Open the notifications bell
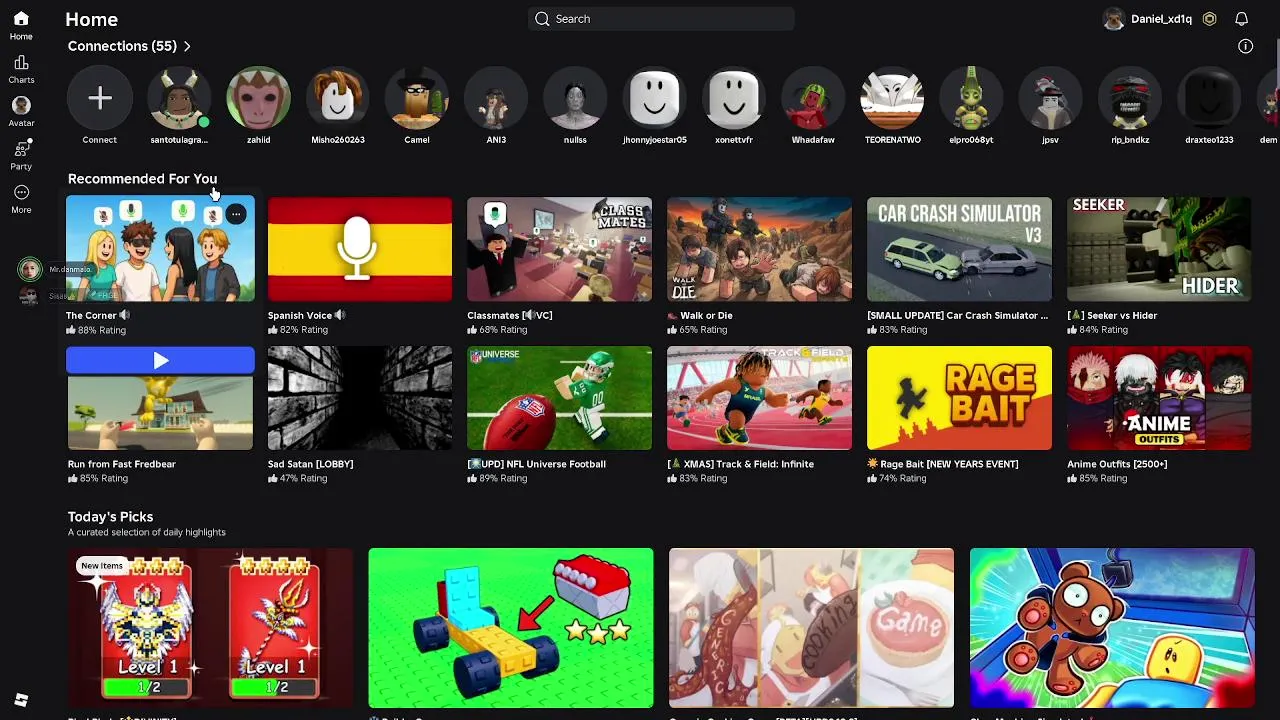Screen dimensions: 1280x720 pos(1241,19)
